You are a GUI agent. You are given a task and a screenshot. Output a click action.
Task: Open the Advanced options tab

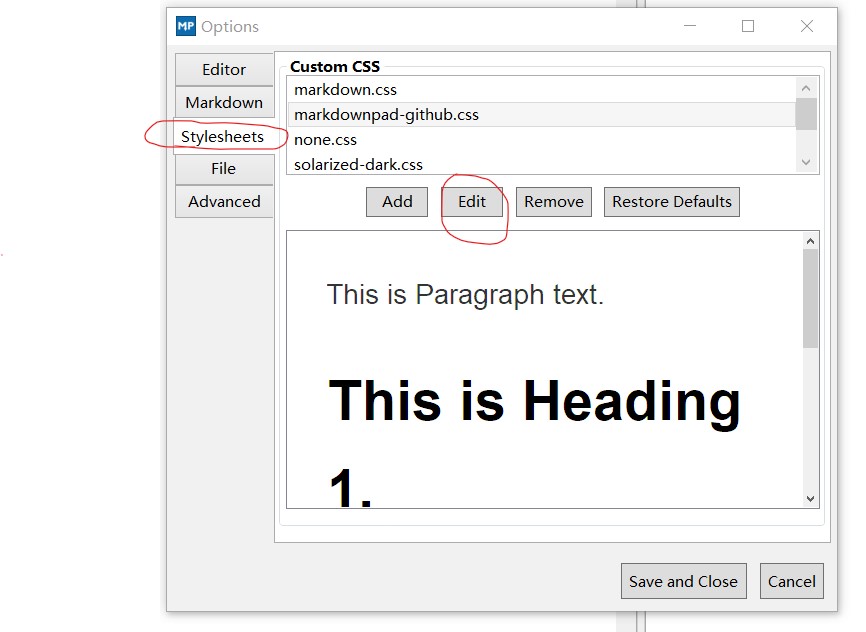(223, 201)
